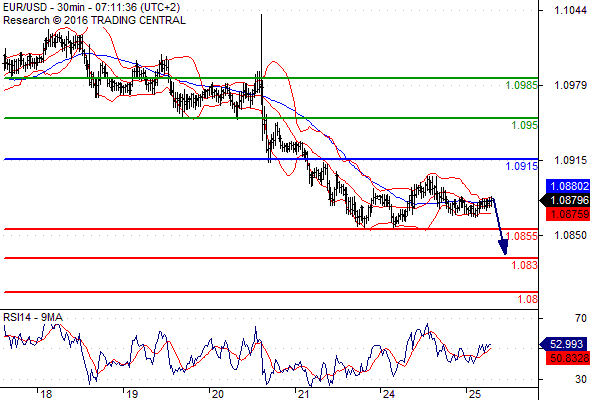Click the red 1.08759 price tag
The width and height of the screenshot is (590, 400).
point(568,214)
